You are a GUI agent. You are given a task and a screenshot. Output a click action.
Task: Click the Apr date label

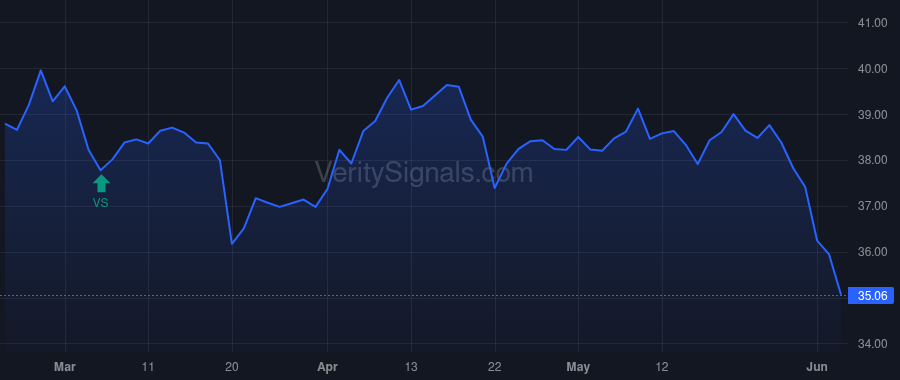[x=327, y=367]
